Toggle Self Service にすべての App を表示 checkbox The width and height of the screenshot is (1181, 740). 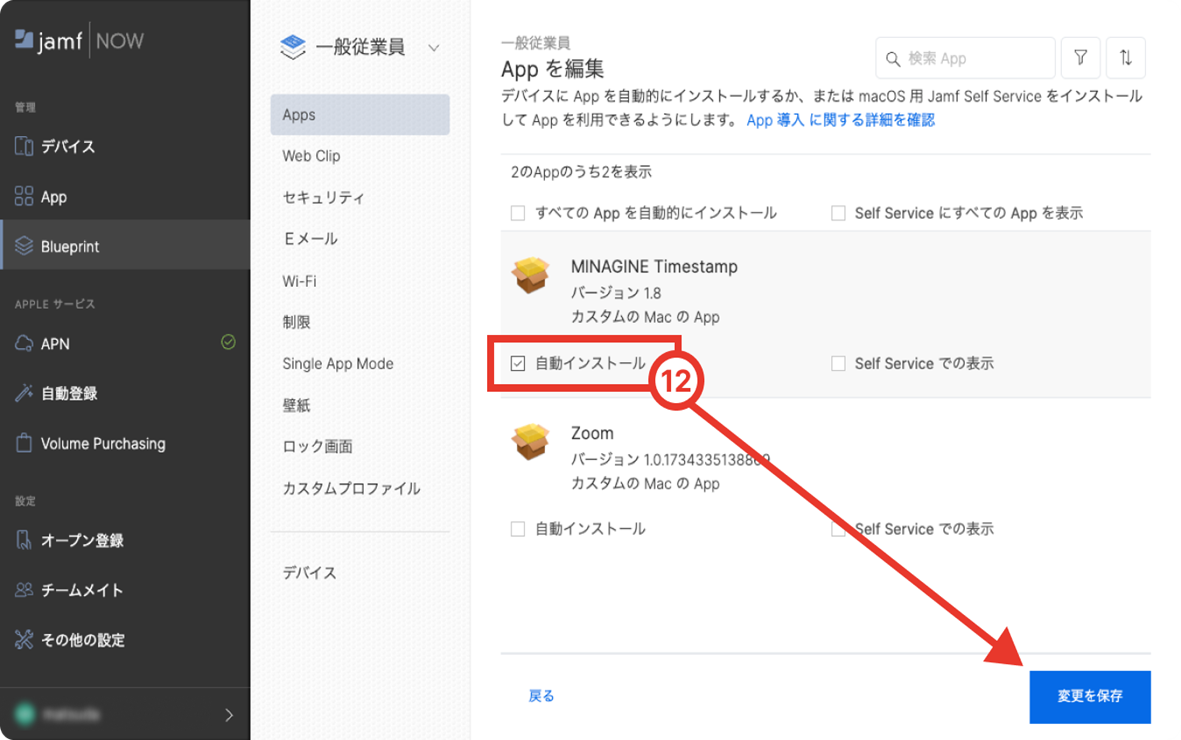838,213
